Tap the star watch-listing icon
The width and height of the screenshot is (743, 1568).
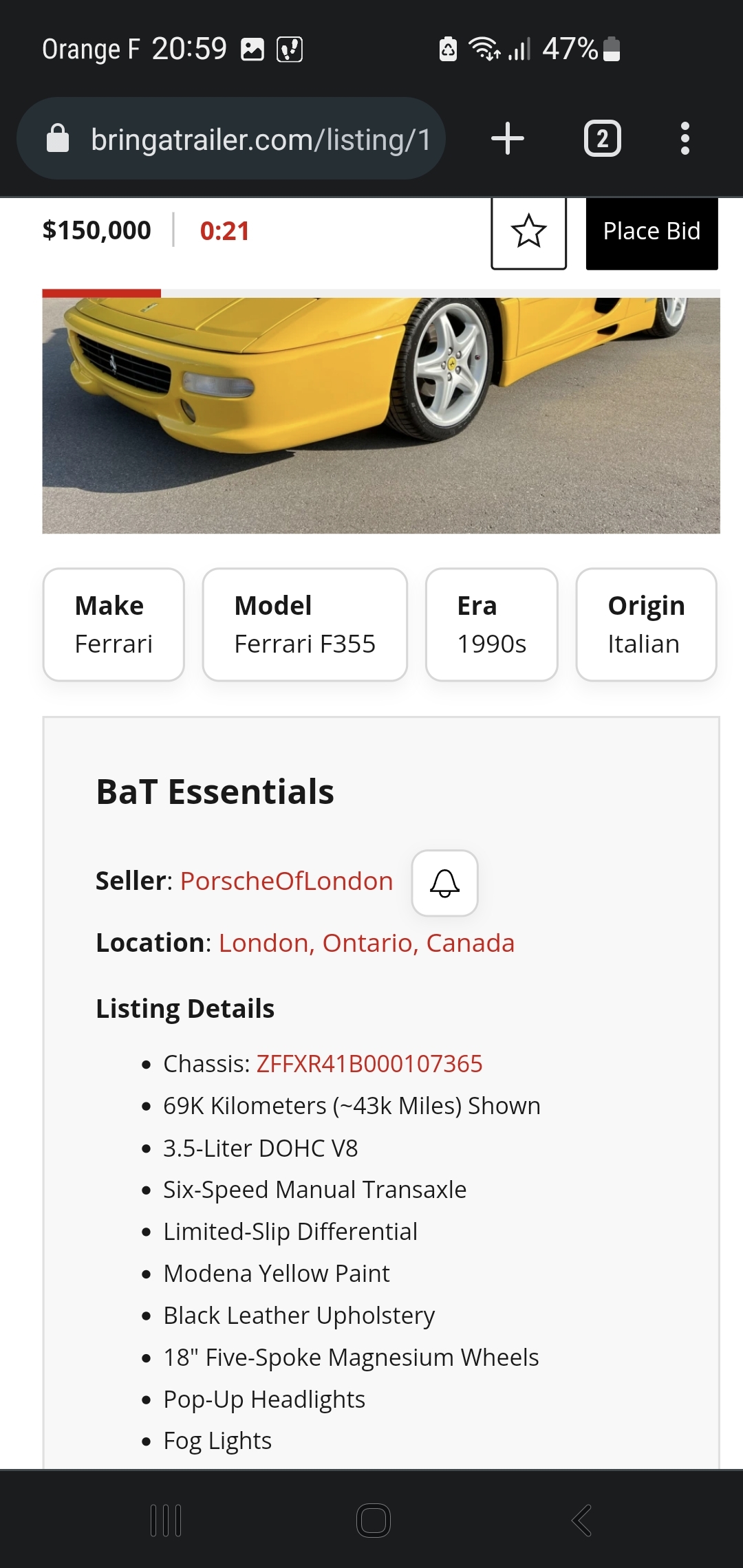click(528, 231)
